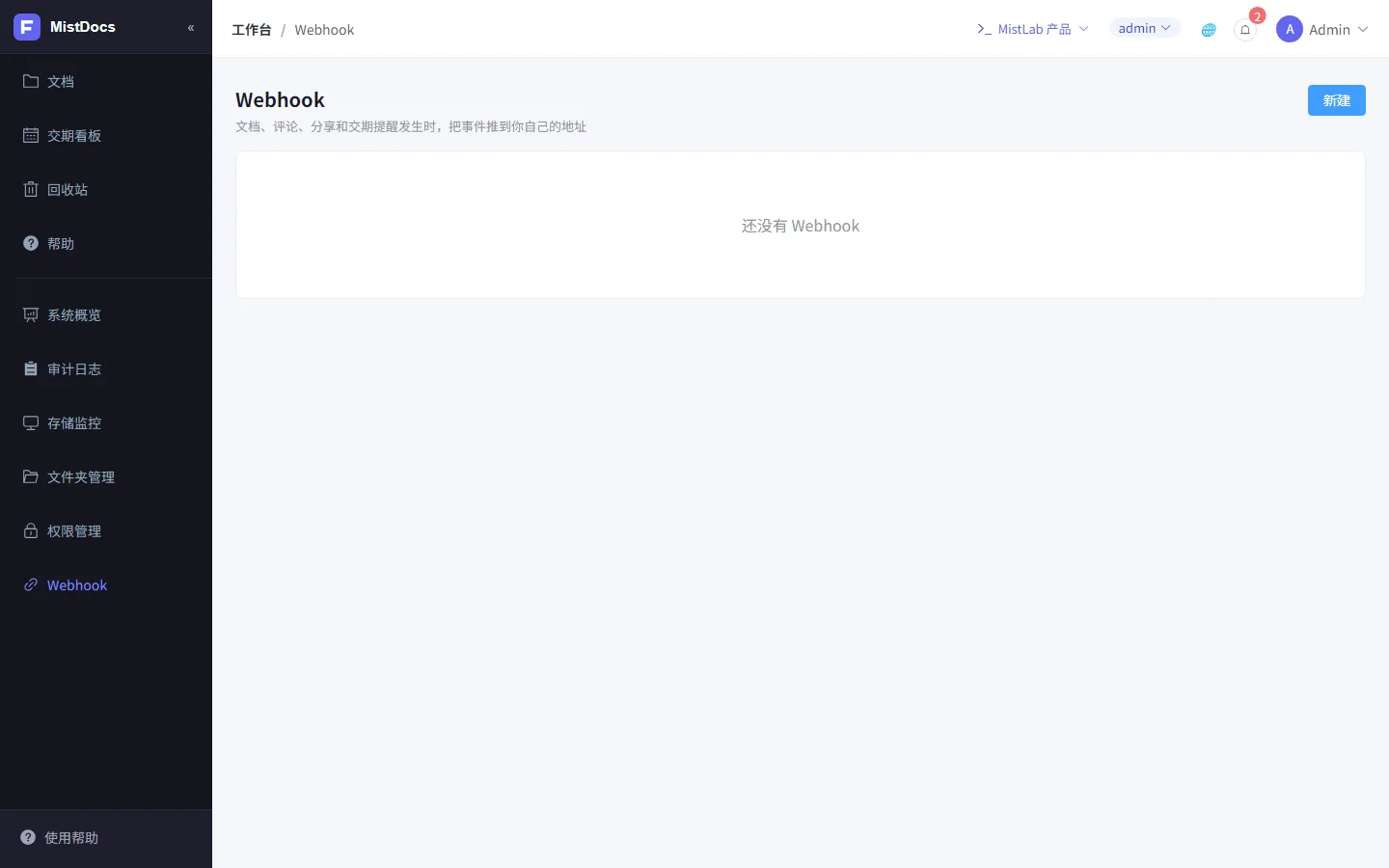Viewport: 1389px width, 868px height.
Task: Click the 新建 button
Action: 1336,100
